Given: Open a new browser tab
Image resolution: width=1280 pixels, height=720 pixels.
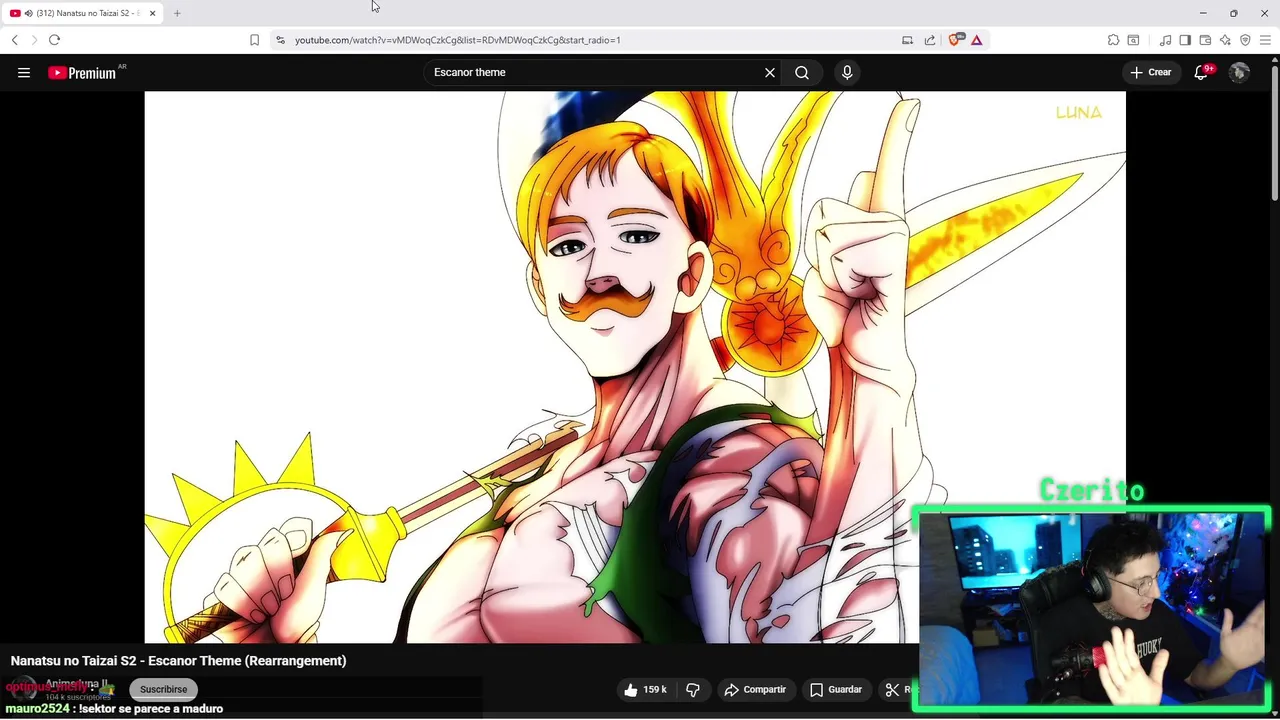Looking at the screenshot, I should pyautogui.click(x=177, y=13).
